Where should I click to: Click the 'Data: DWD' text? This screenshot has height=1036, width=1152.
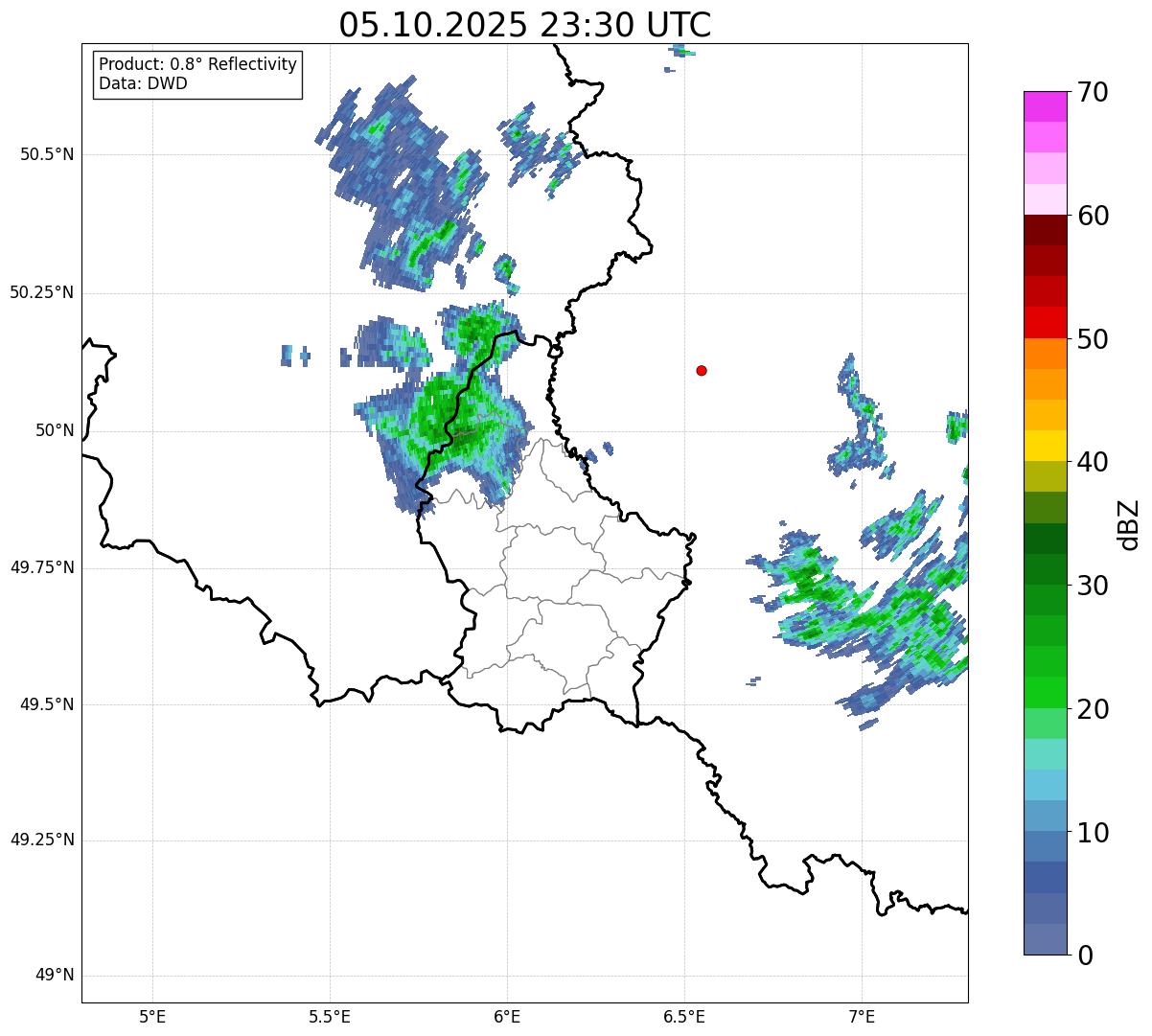143,83
